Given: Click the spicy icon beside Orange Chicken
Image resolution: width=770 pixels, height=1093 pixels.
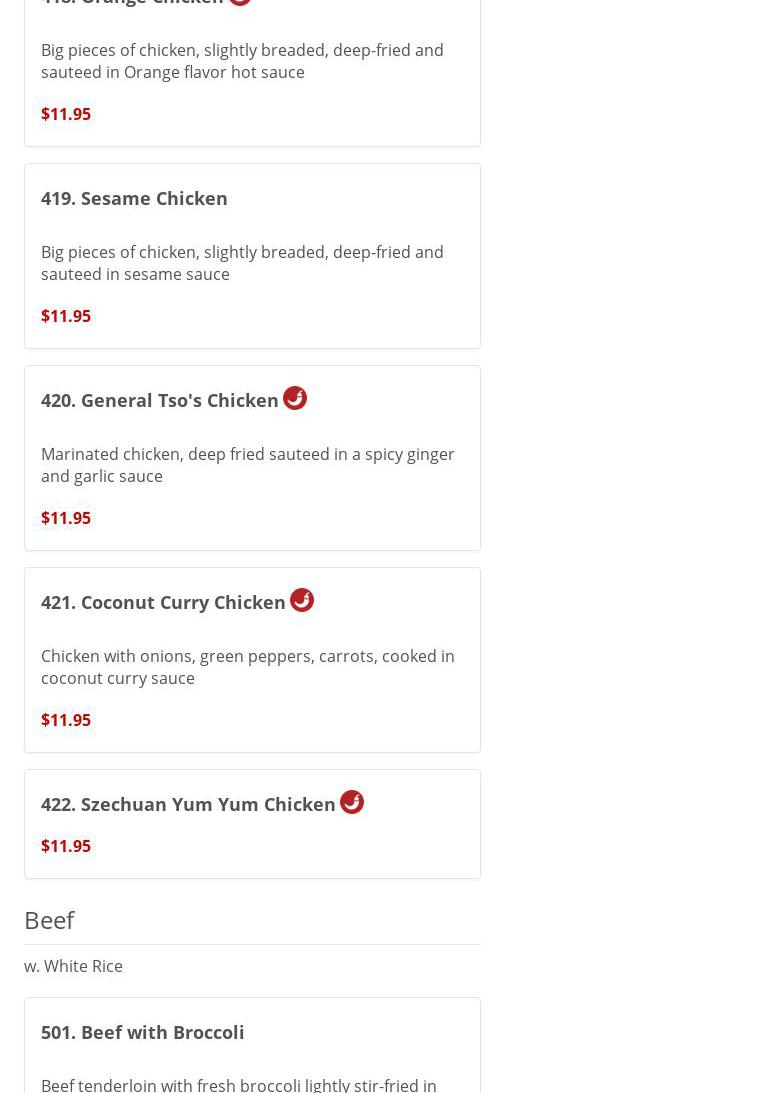Looking at the screenshot, I should click(x=240, y=2).
